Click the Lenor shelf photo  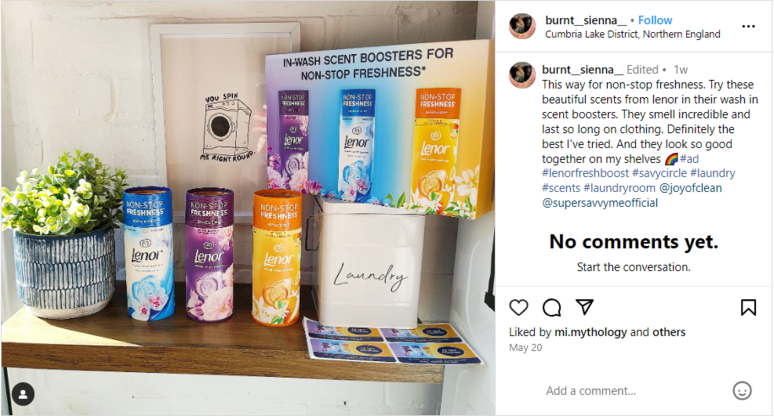point(248,208)
